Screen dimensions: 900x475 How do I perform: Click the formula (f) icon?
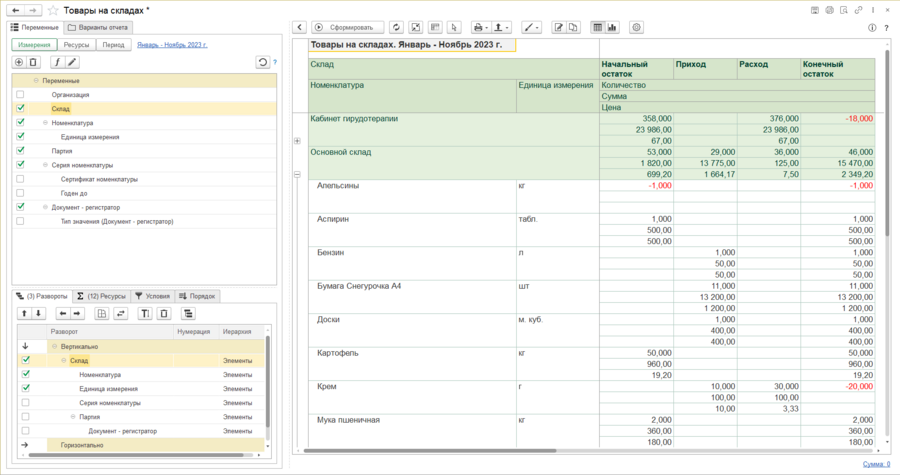[57, 62]
